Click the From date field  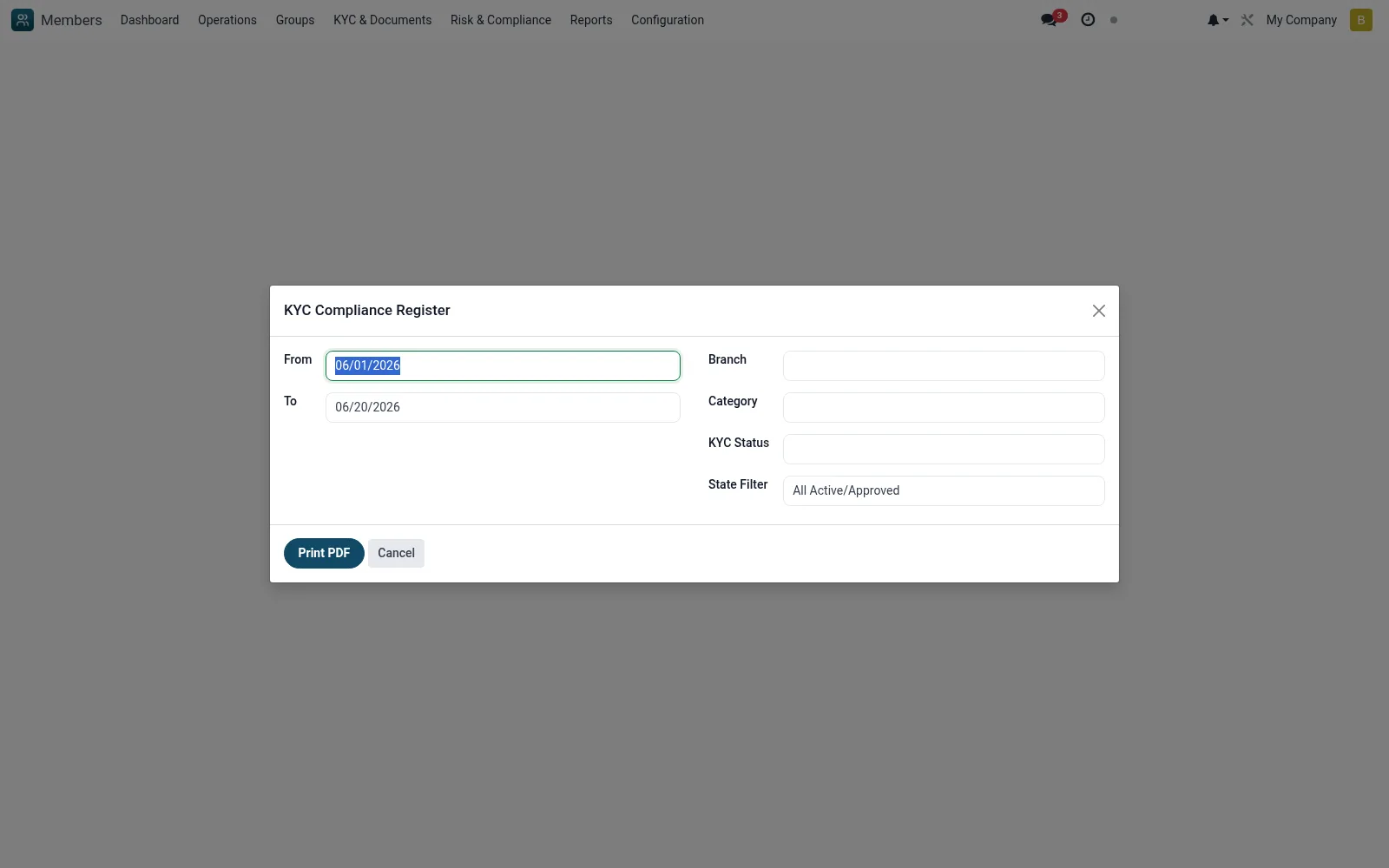[503, 365]
